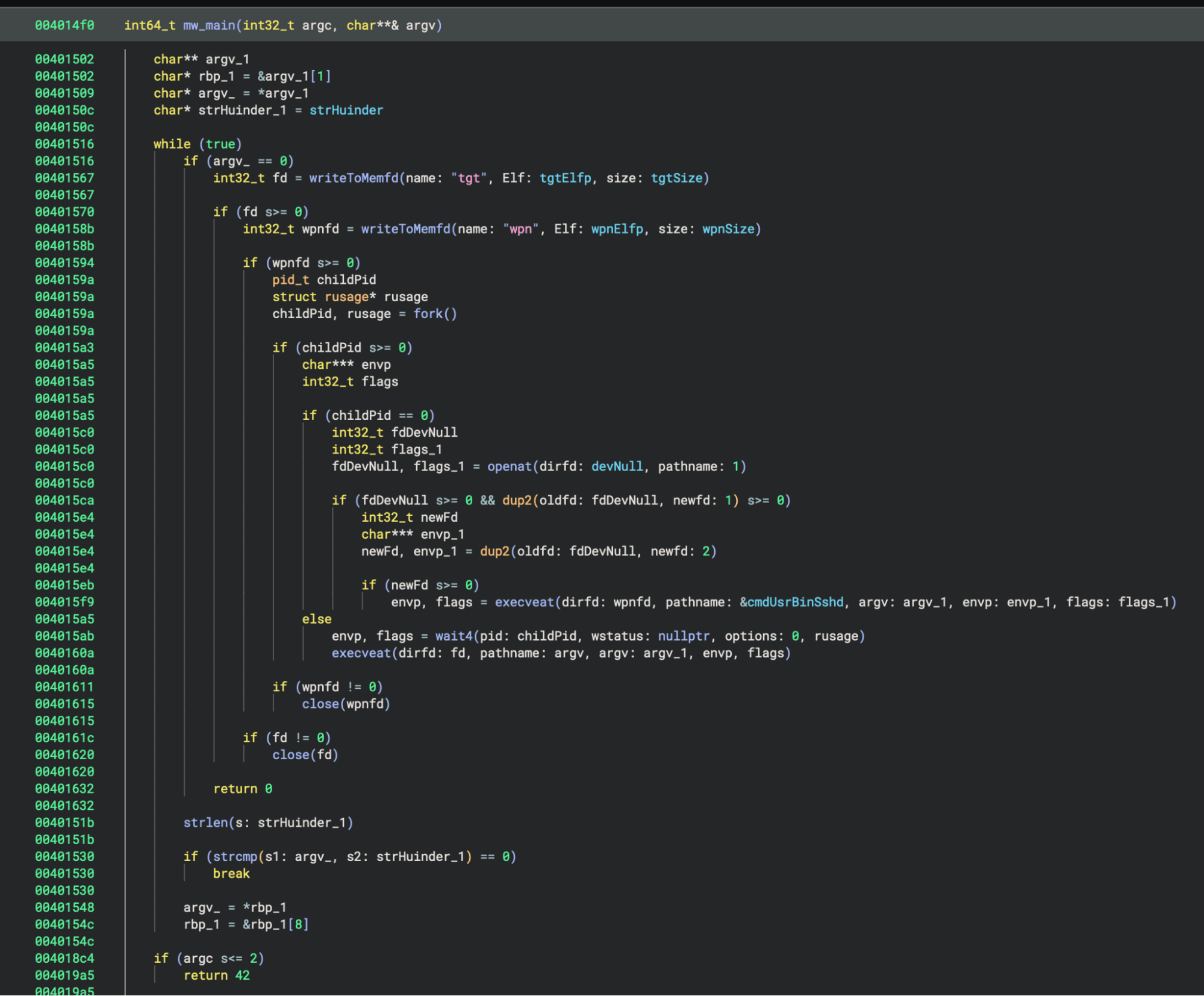Click address 00401516 at while line
Screen dimensions: 1204x996
[64, 144]
